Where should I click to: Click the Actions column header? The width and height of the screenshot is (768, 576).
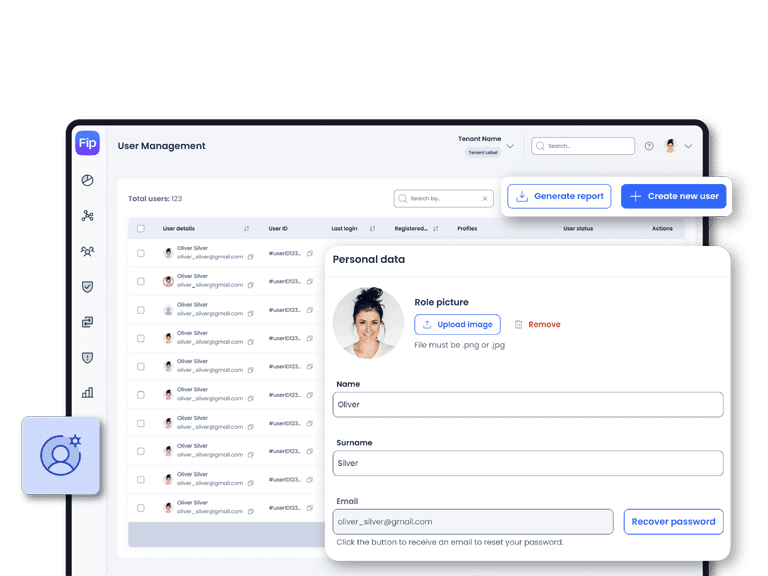pos(662,229)
